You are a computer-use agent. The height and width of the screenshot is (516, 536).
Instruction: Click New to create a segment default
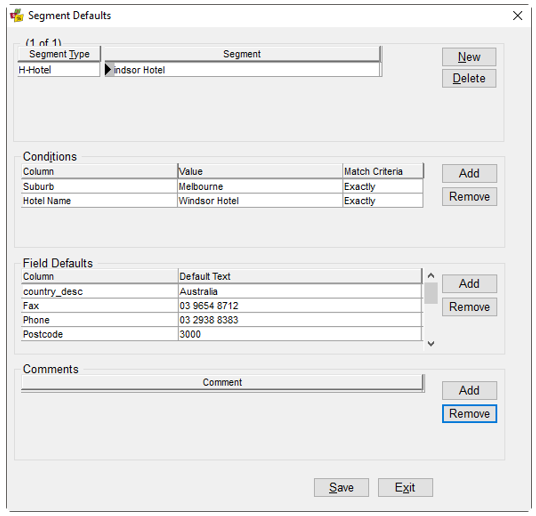click(469, 57)
